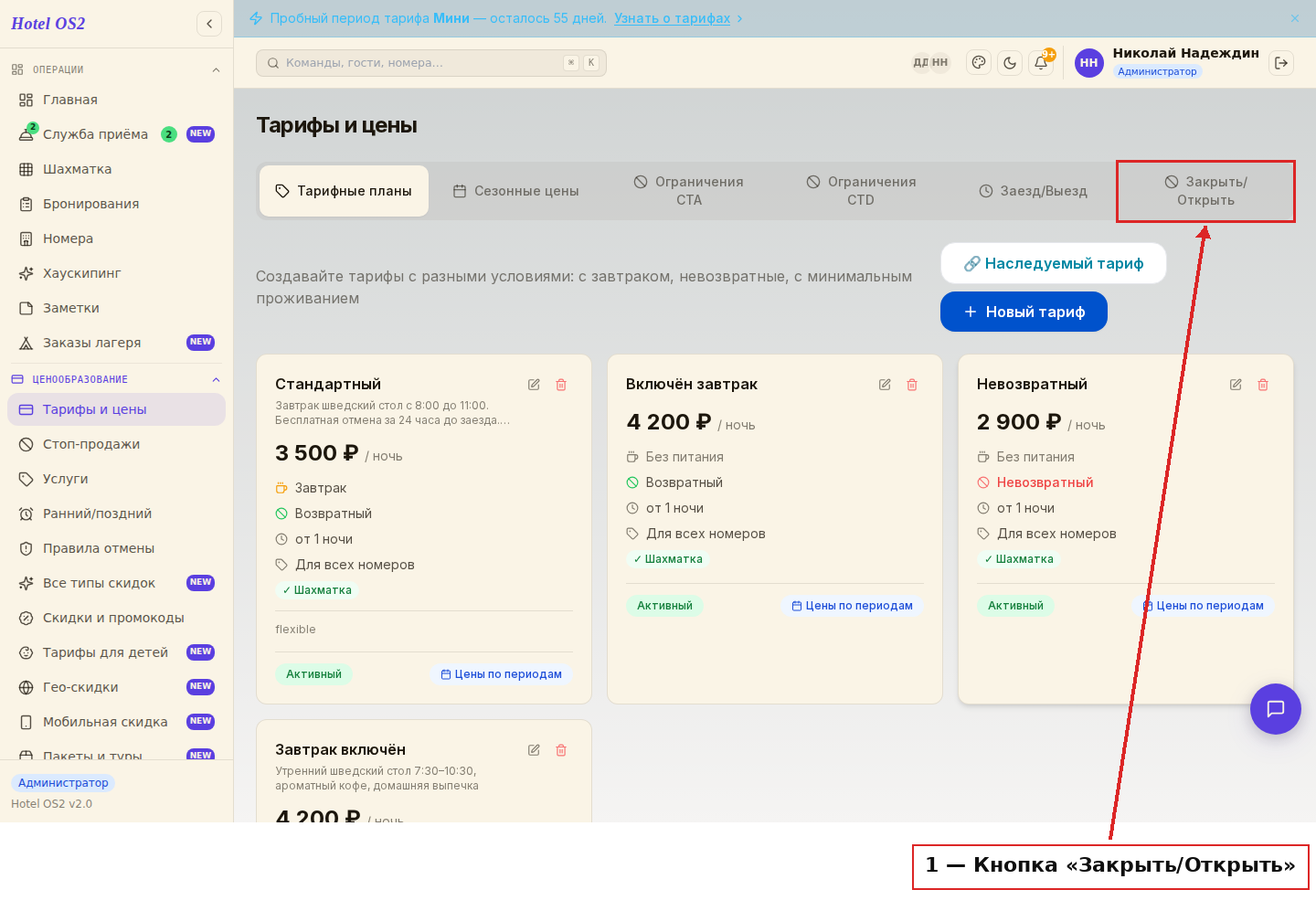Collapse the Ценообразование section
Image resolution: width=1316 pixels, height=911 pixels.
217,379
